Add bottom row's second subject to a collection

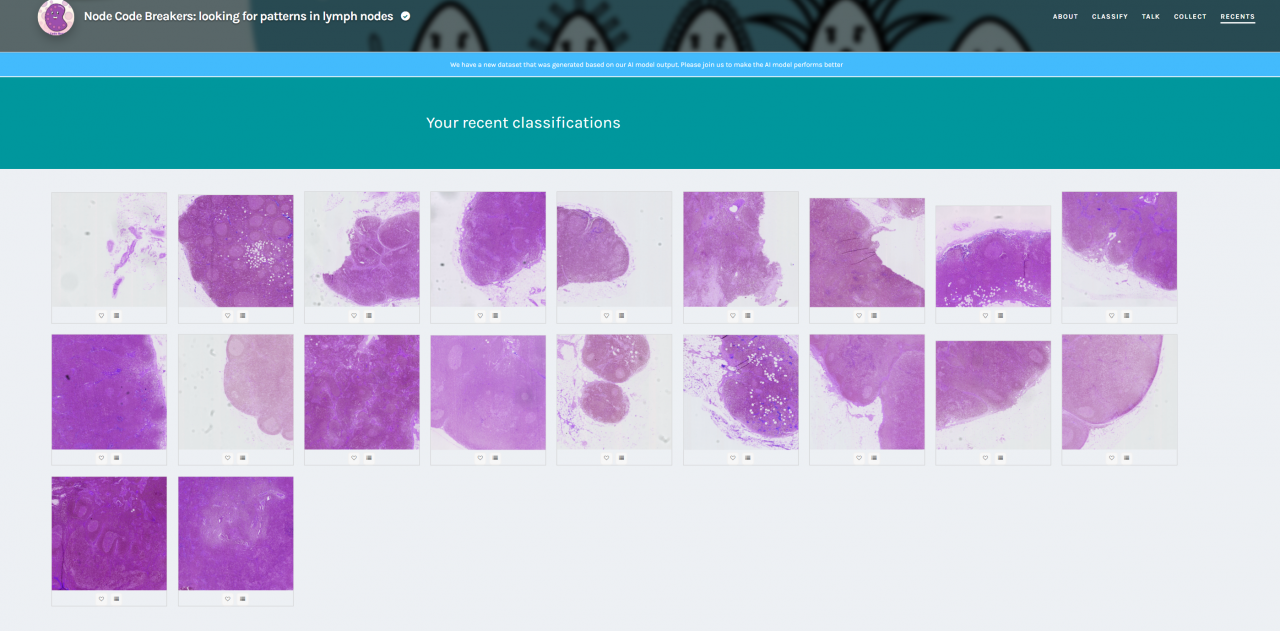click(242, 598)
